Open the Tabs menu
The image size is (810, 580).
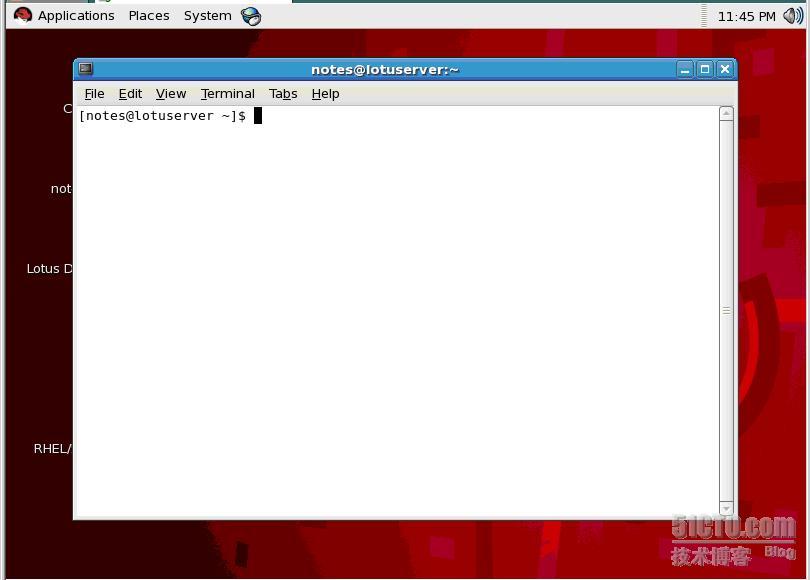tap(283, 94)
